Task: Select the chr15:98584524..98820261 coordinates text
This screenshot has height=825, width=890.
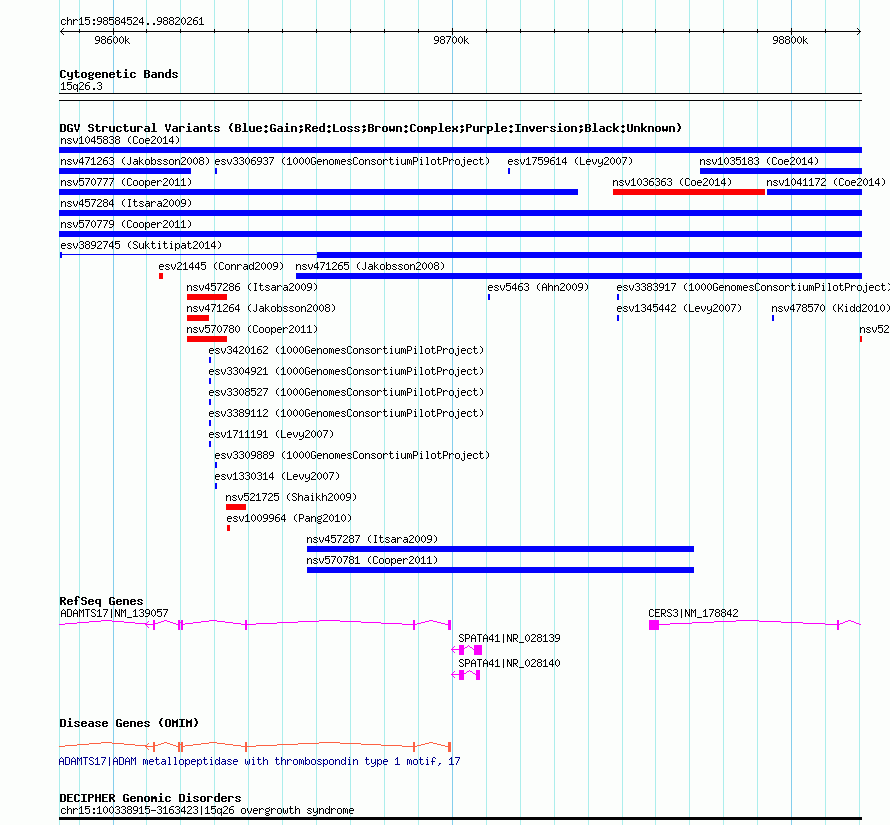Action: point(132,22)
